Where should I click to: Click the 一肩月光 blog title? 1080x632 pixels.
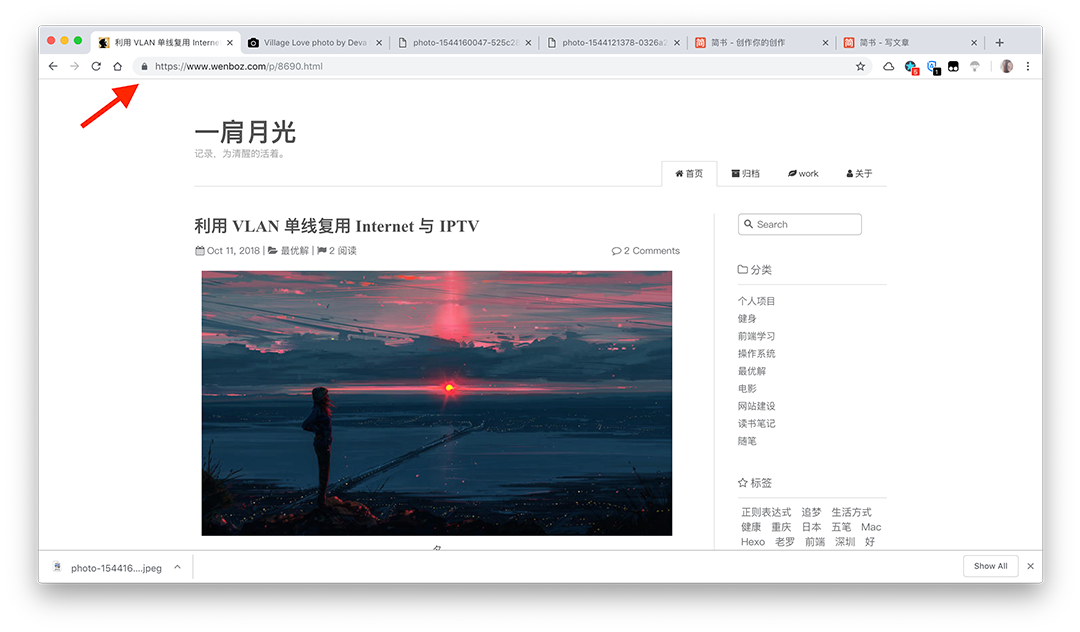coord(245,131)
